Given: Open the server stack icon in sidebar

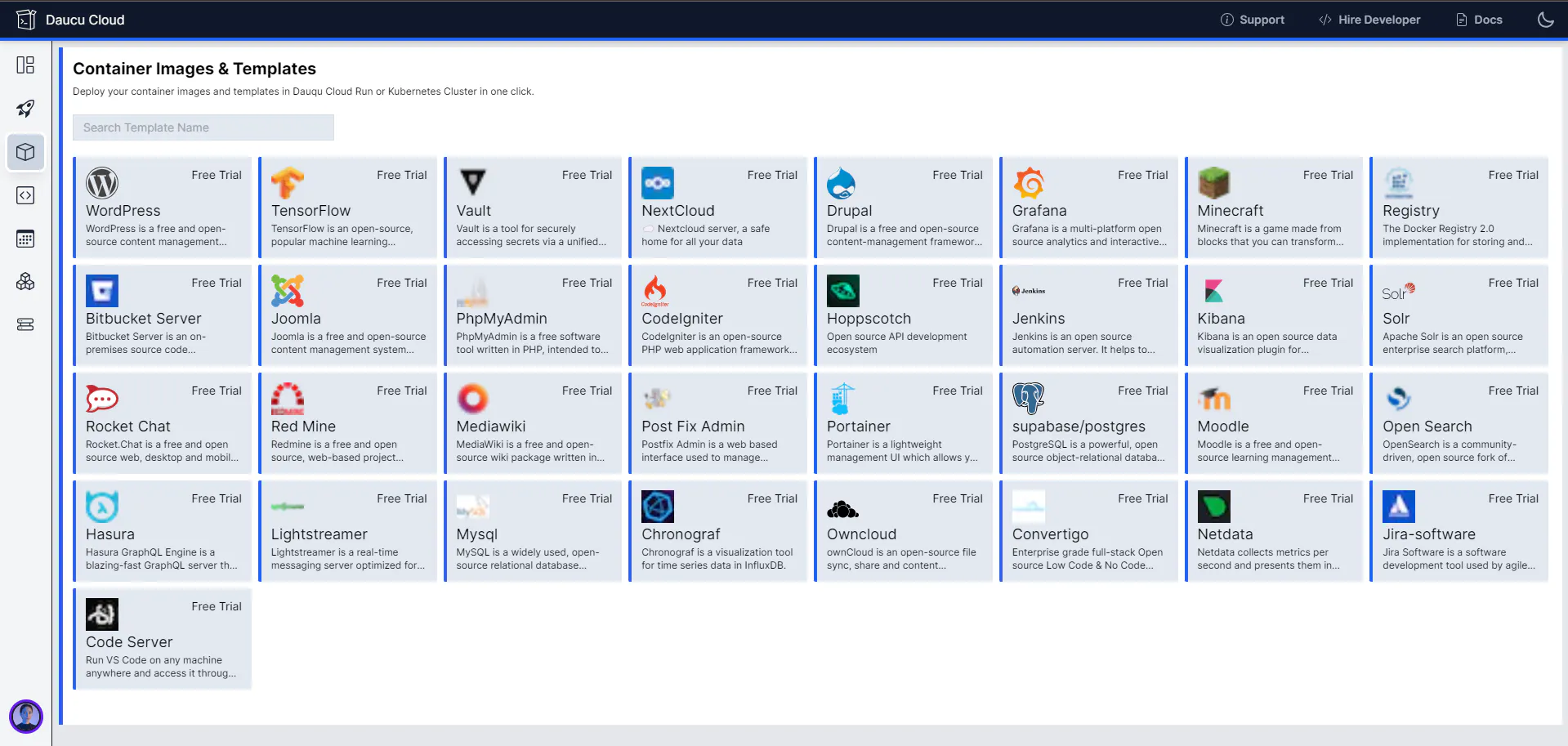Looking at the screenshot, I should click(25, 324).
